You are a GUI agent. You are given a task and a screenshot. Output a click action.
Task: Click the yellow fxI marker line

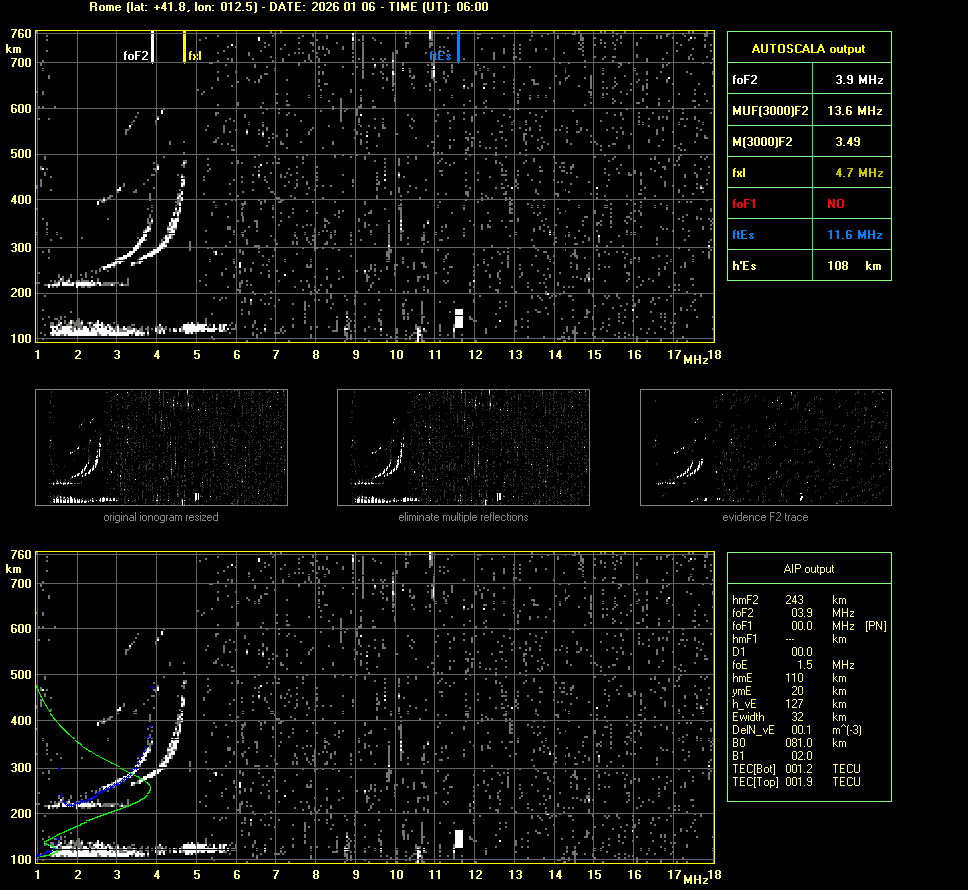click(184, 46)
